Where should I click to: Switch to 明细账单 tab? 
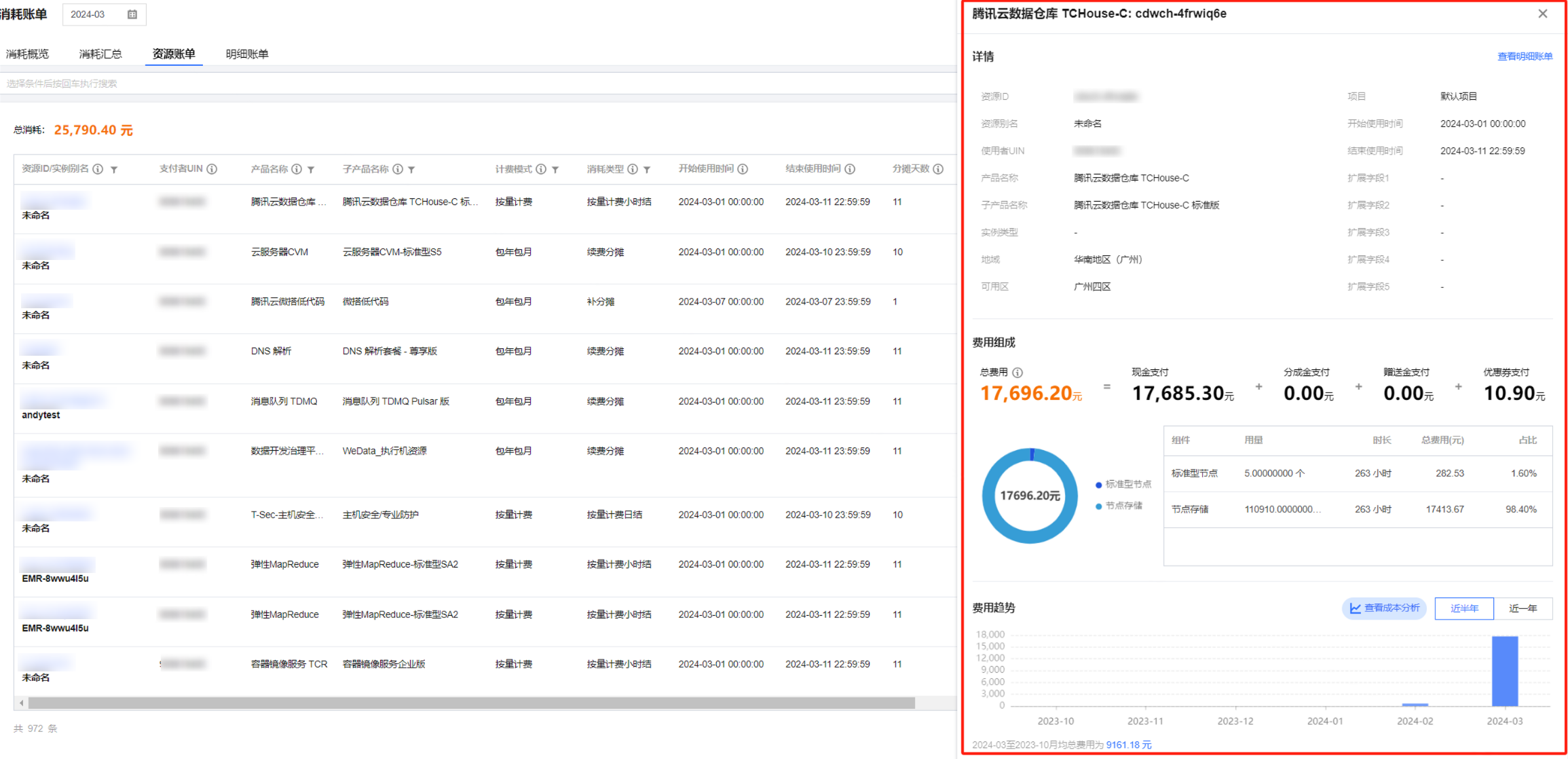[247, 54]
